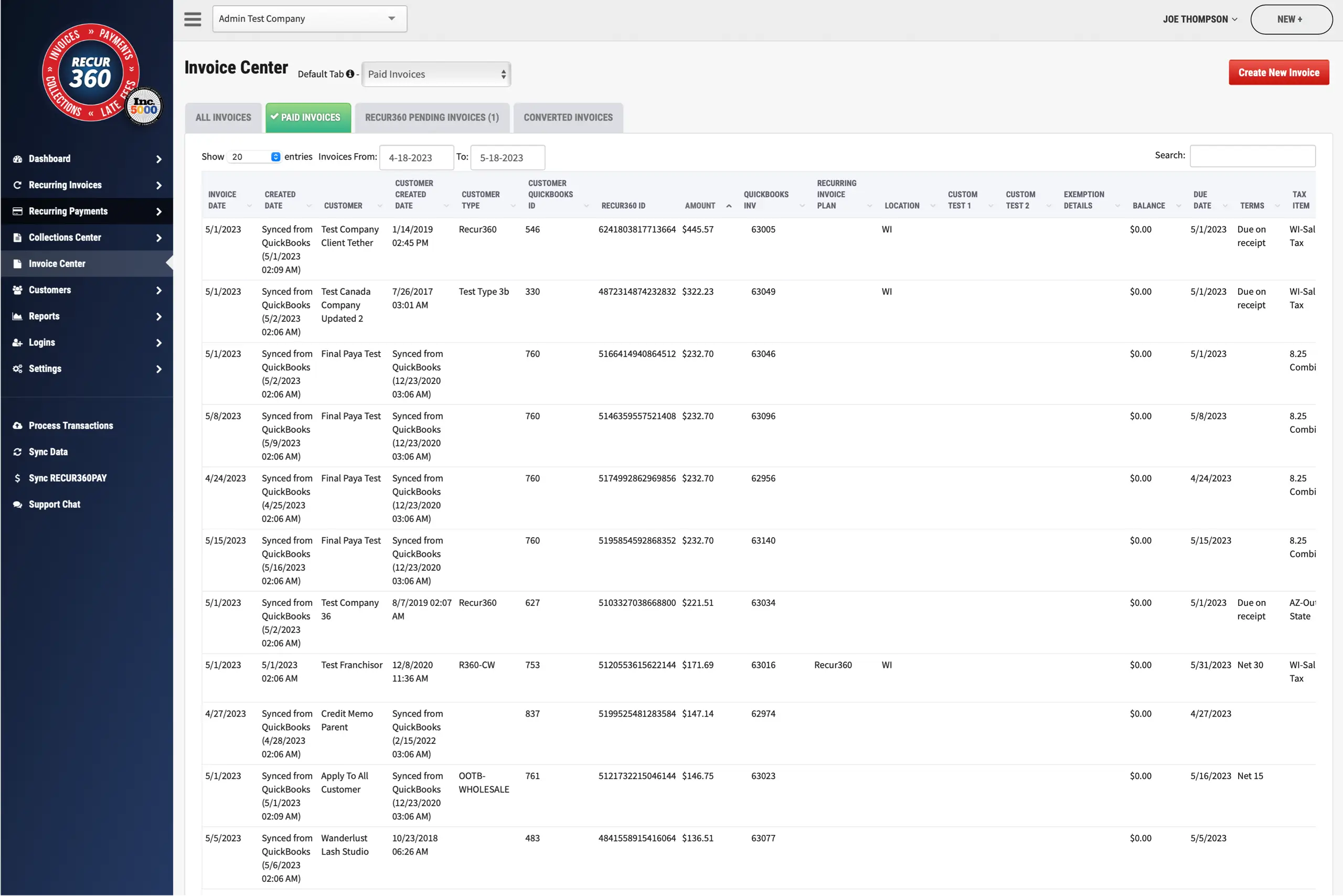Expand the Settings submenu chevron

tap(159, 370)
